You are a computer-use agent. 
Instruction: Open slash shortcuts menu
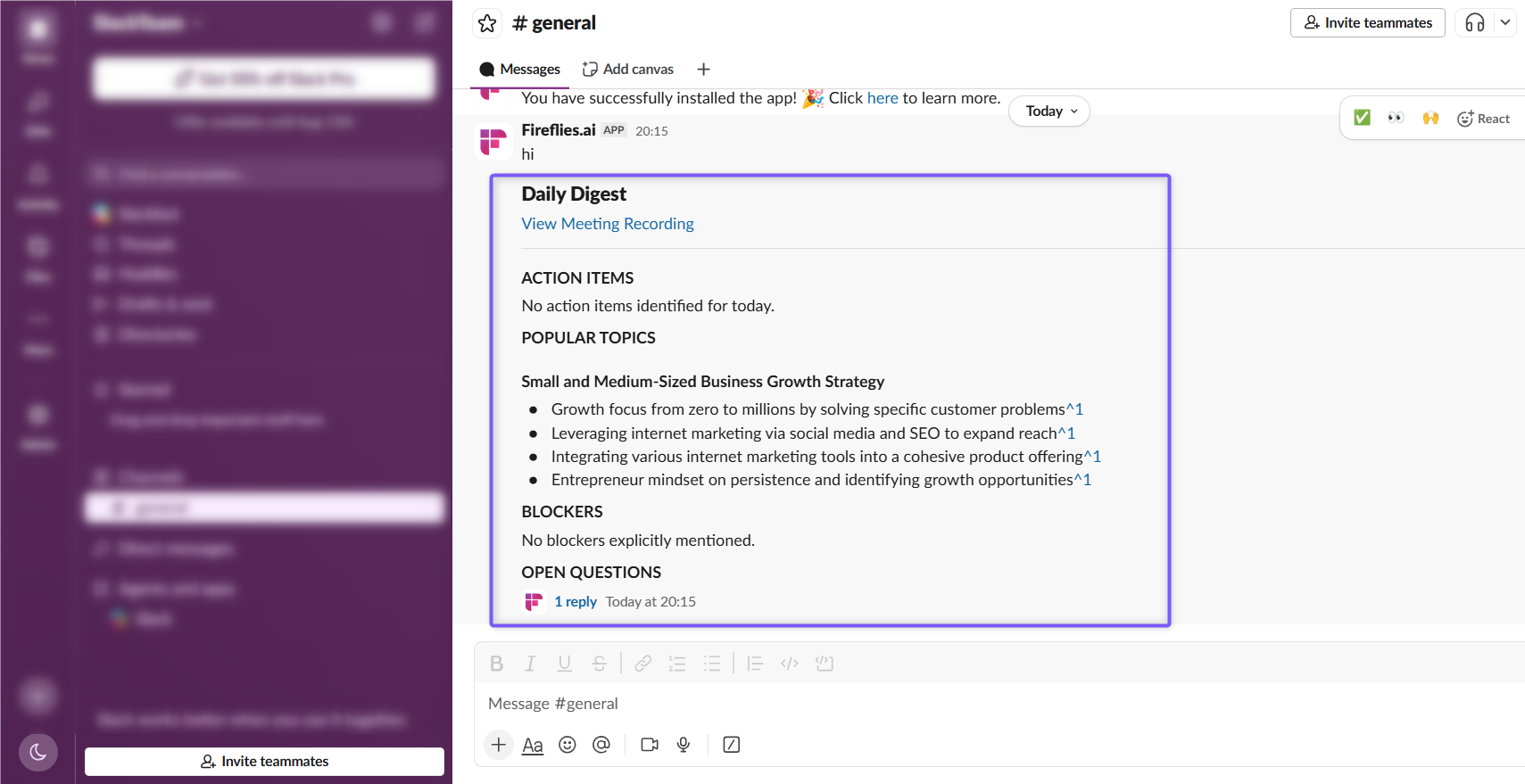coord(732,745)
